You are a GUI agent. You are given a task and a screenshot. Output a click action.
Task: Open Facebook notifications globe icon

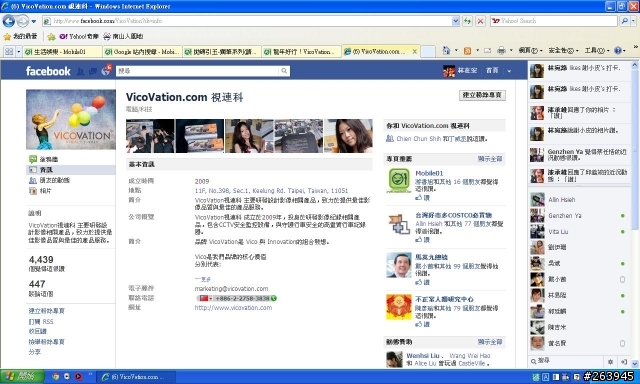tap(106, 71)
